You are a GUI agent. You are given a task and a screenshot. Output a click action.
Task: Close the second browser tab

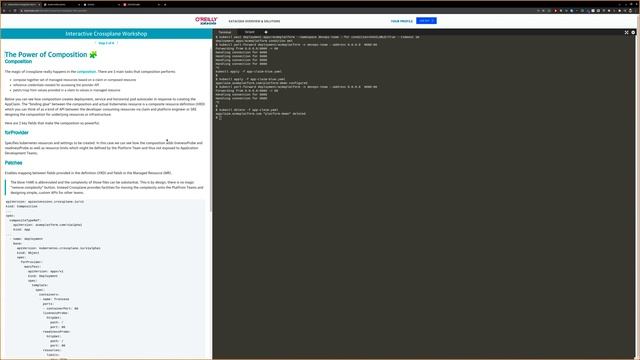(79, 4)
